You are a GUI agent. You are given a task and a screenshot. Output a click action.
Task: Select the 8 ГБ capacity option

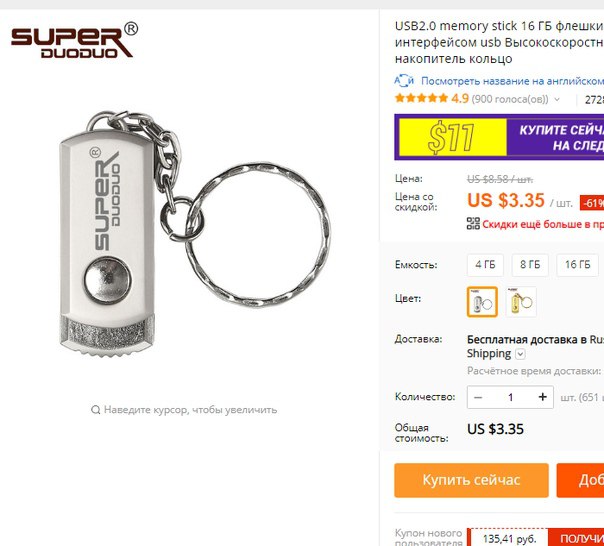point(530,265)
